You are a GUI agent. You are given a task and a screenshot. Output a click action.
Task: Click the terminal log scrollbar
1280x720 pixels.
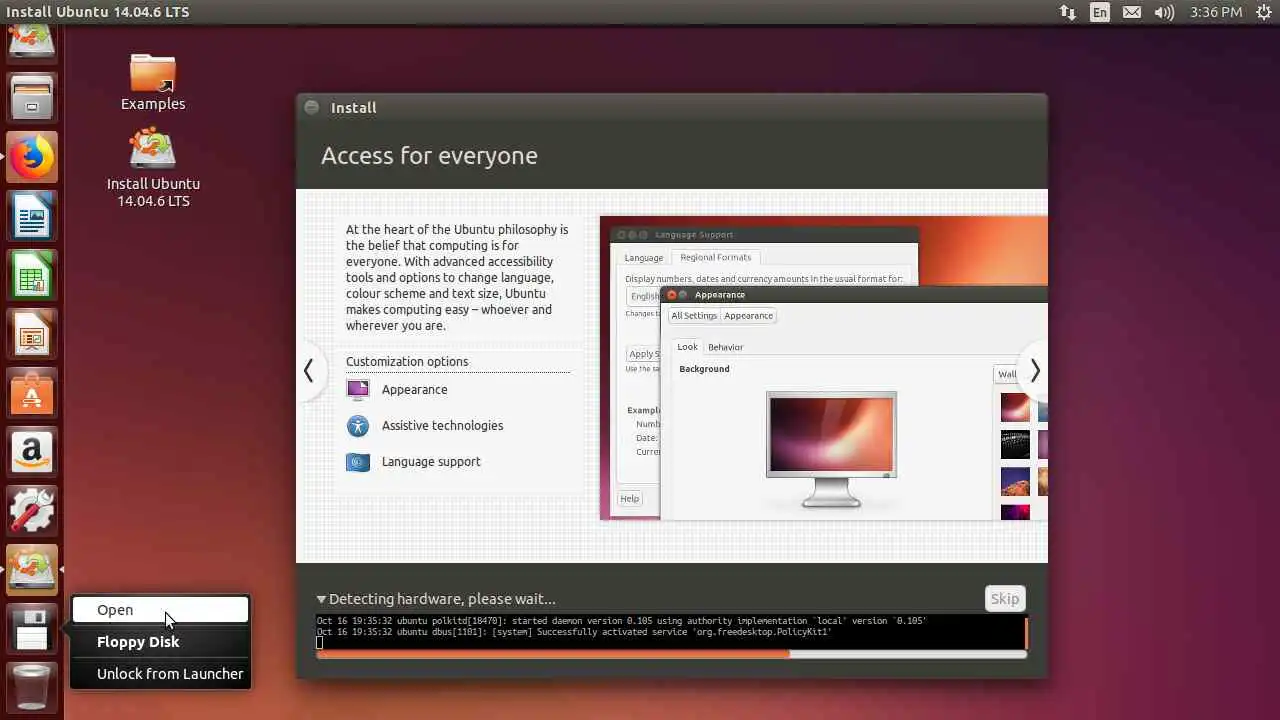point(1026,633)
